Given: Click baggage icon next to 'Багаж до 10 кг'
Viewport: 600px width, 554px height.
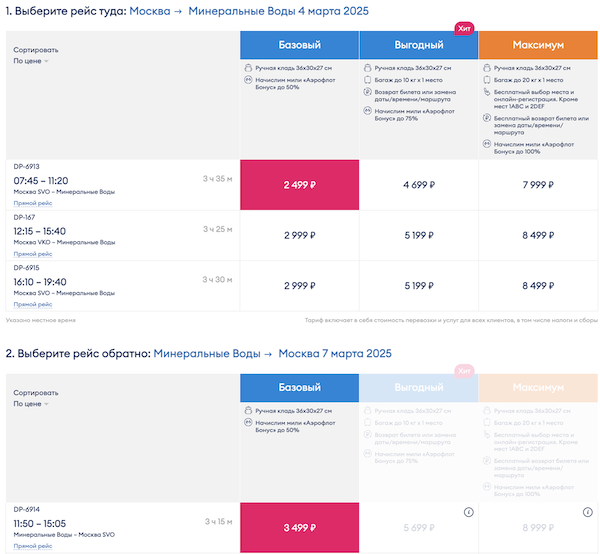Looking at the screenshot, I should coord(367,79).
